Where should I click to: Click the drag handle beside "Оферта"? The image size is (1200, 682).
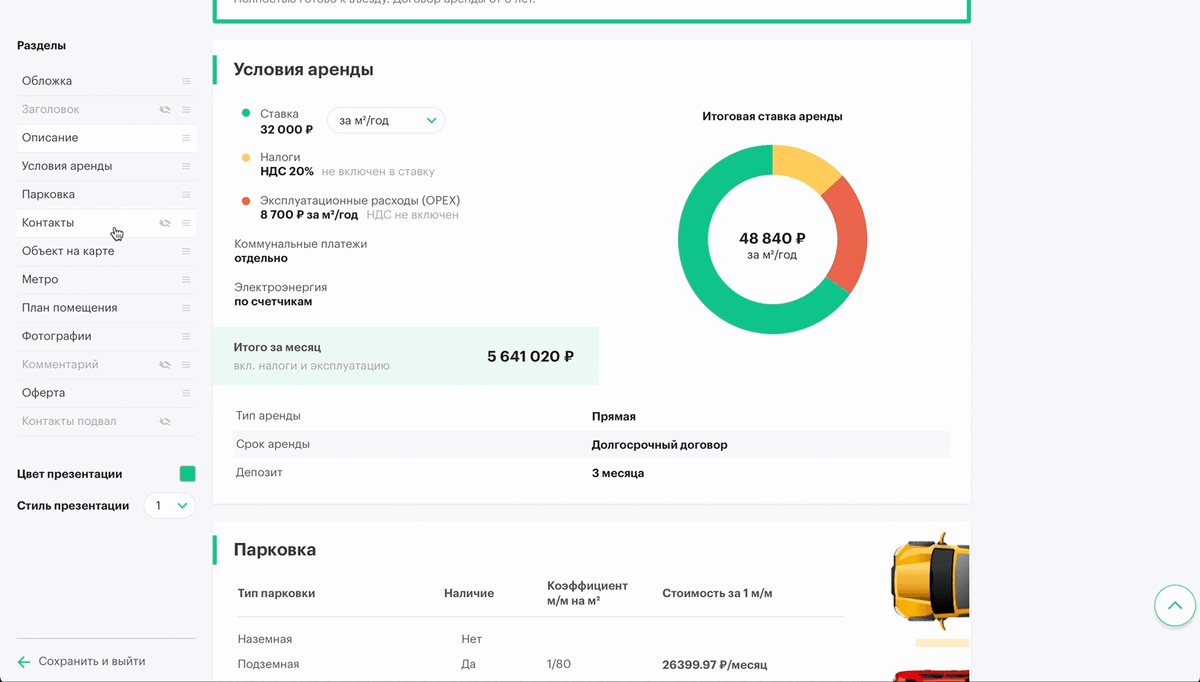[x=186, y=392]
